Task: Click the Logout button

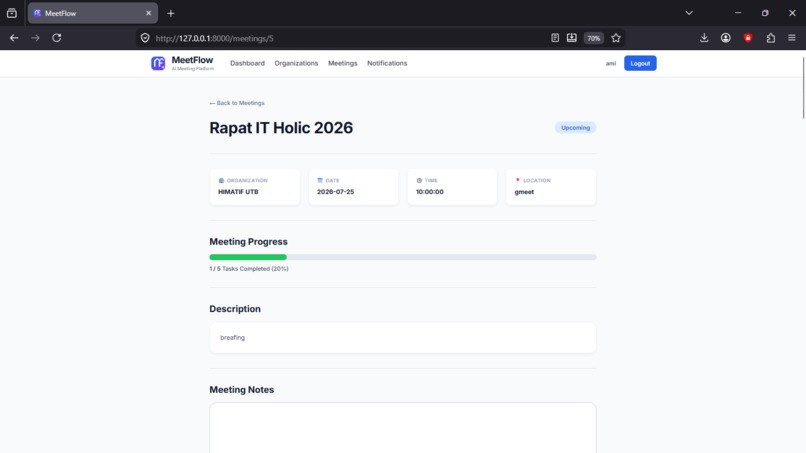Action: (640, 63)
